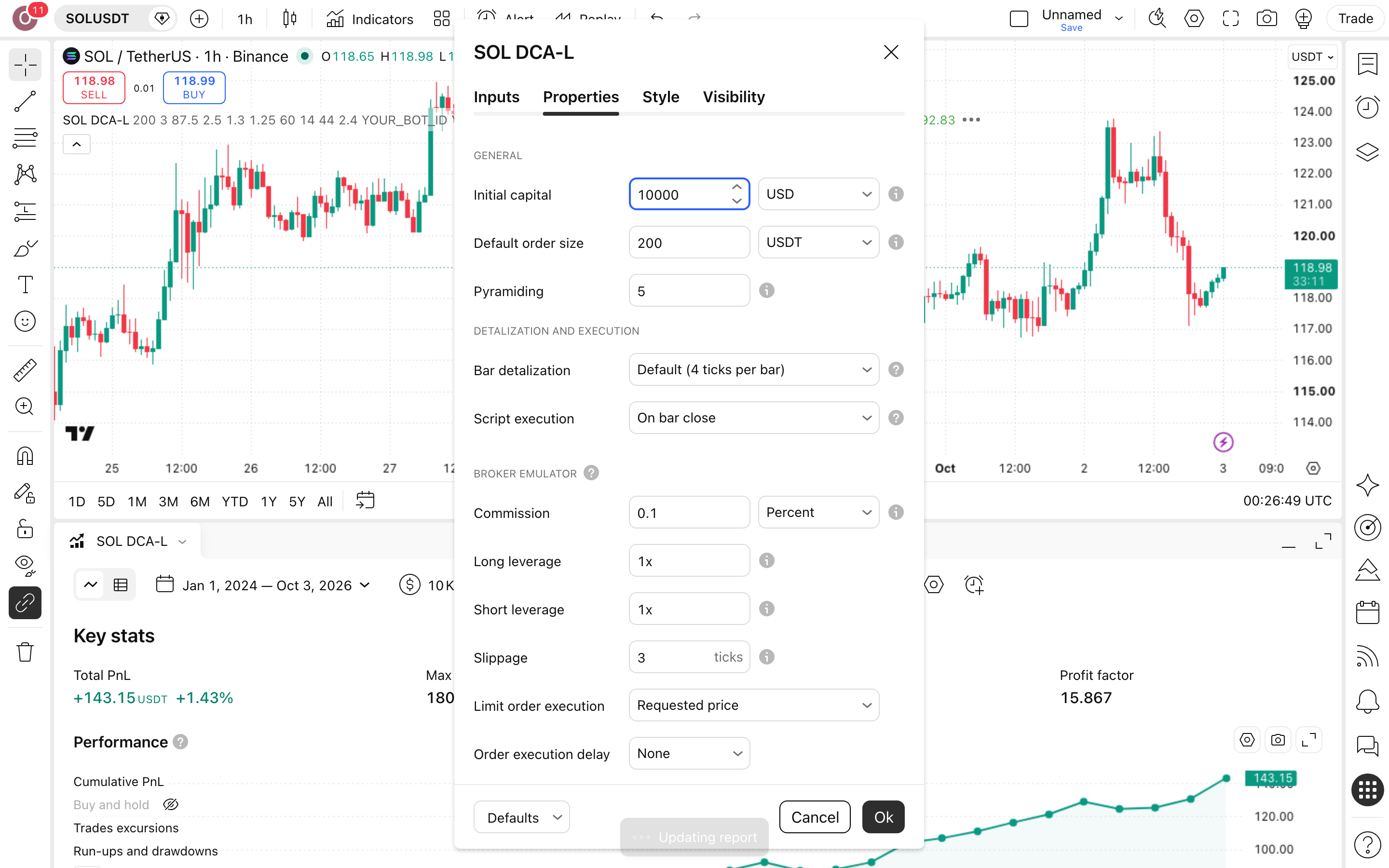Increment Initial capital stepper up arrow

pyautogui.click(x=737, y=187)
